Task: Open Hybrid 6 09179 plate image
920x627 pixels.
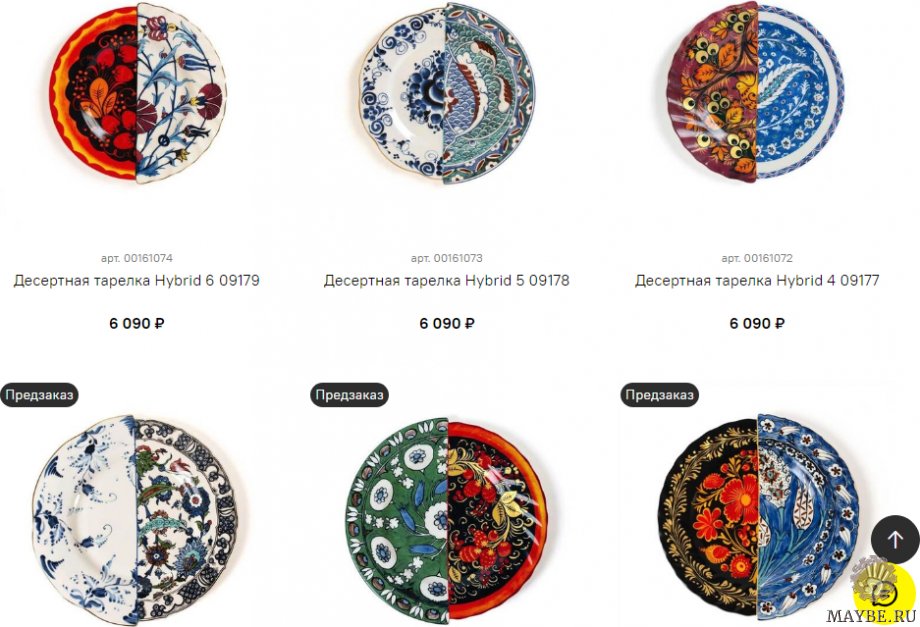Action: (138, 93)
